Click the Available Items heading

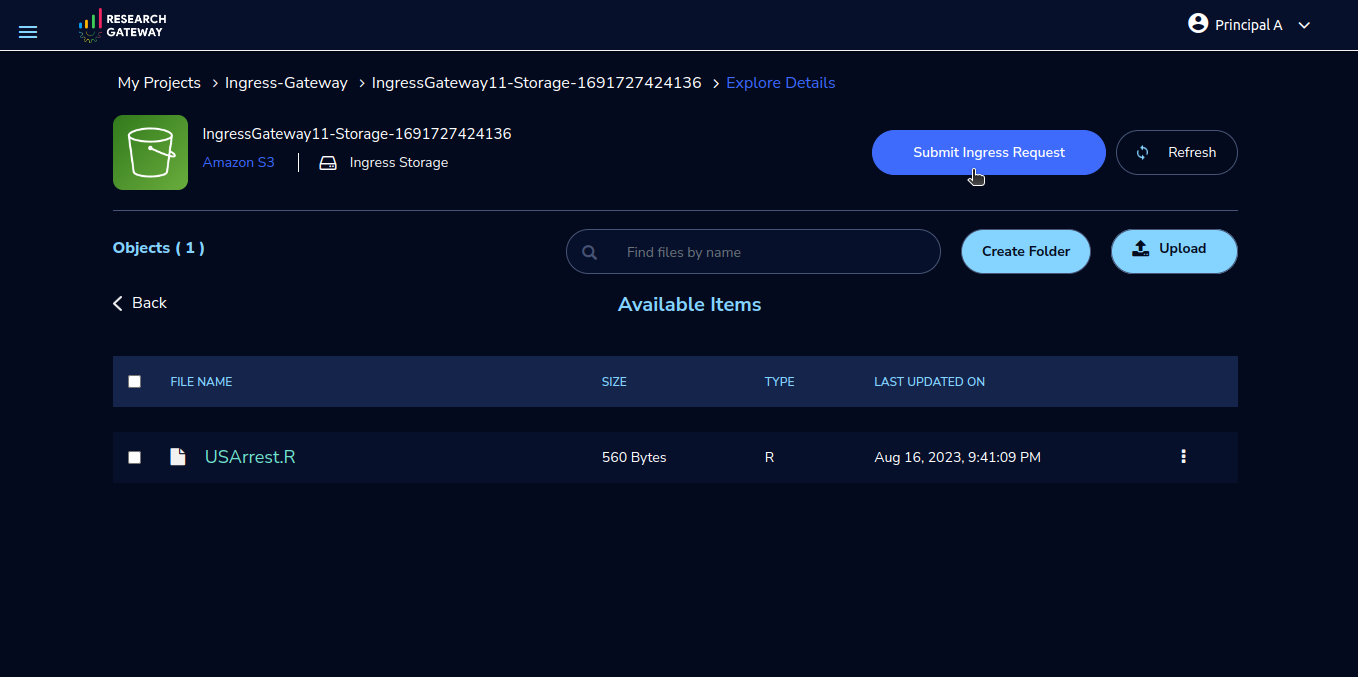click(690, 305)
